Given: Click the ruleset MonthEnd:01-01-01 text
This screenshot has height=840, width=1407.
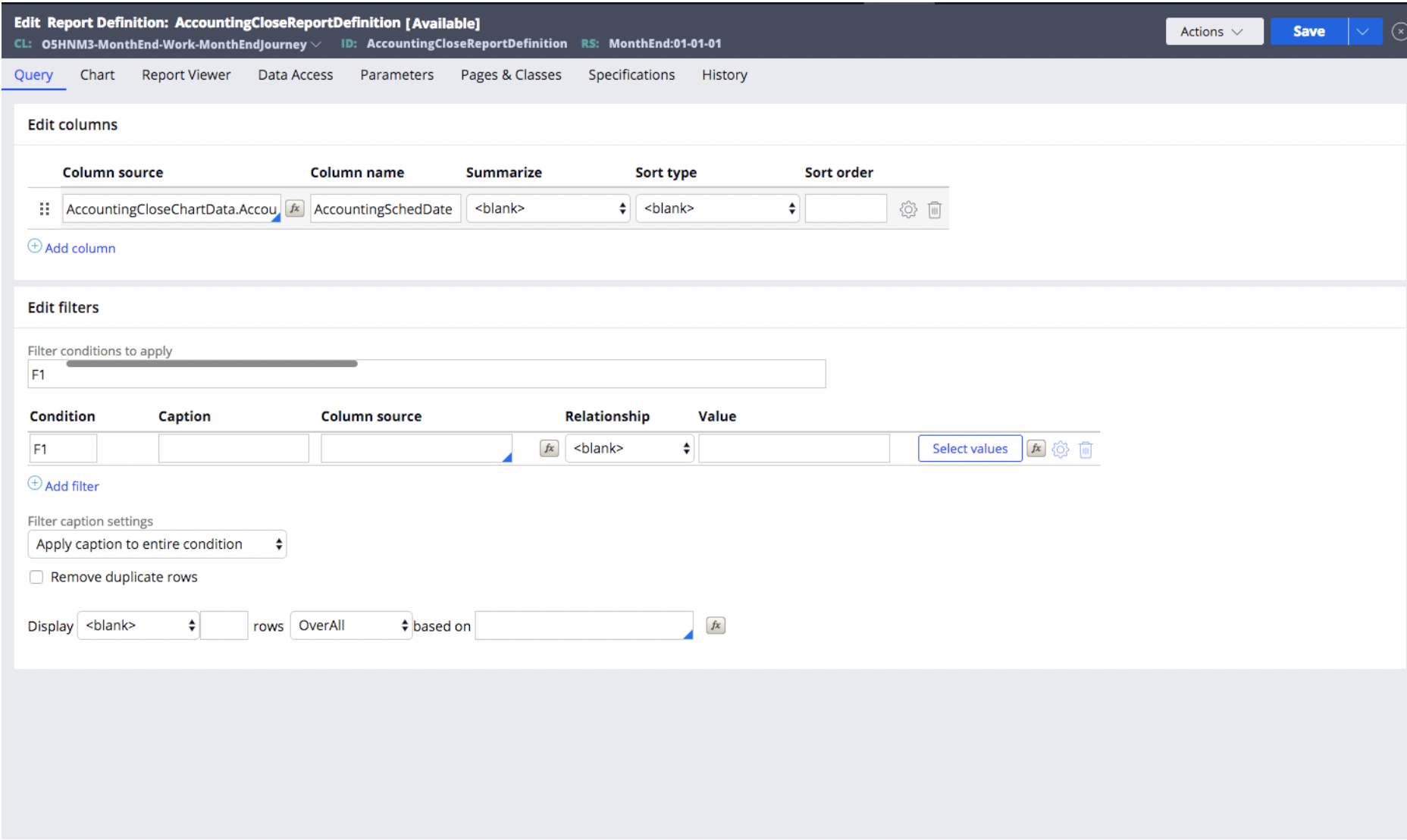Looking at the screenshot, I should point(665,44).
